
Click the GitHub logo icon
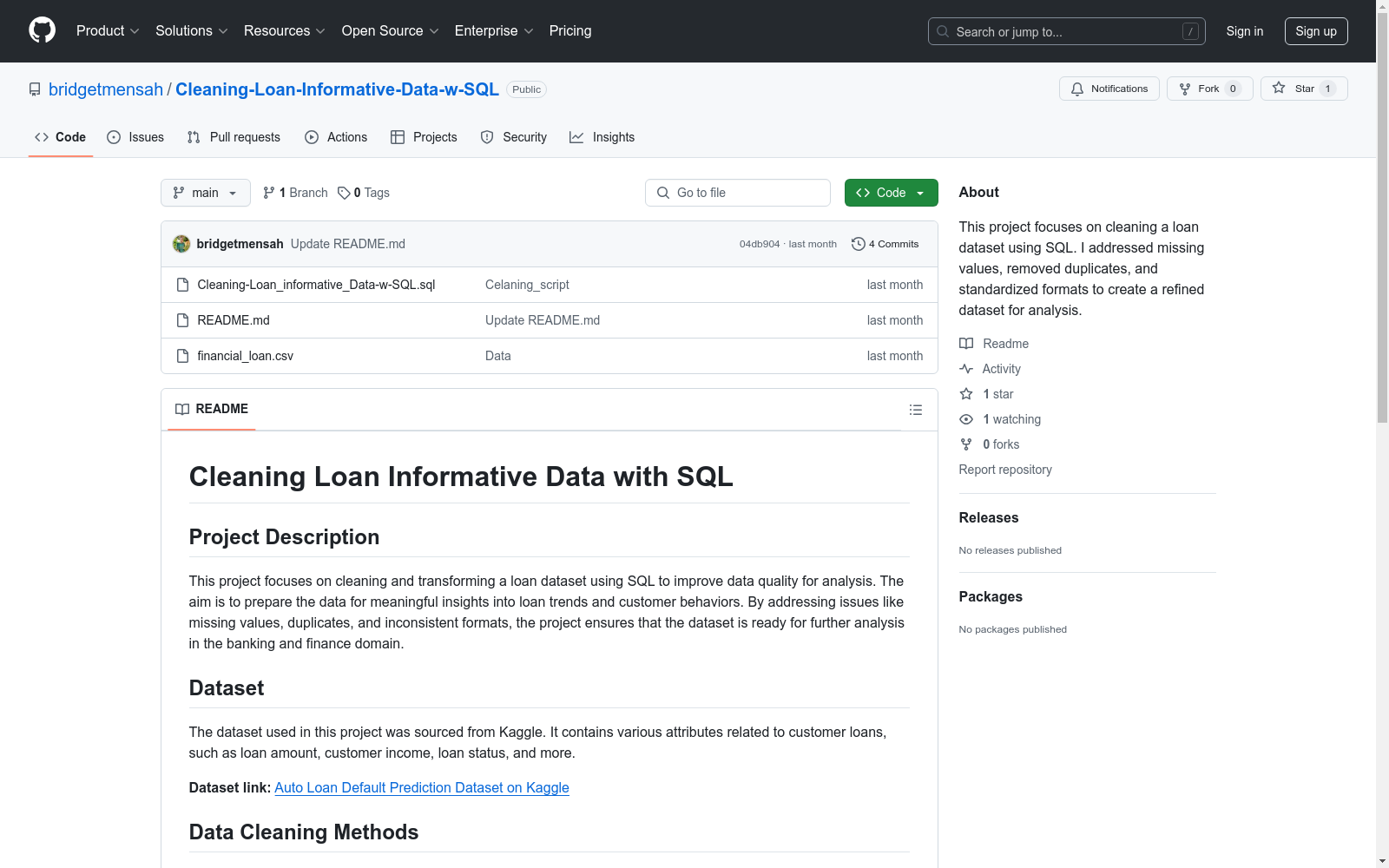click(x=42, y=30)
